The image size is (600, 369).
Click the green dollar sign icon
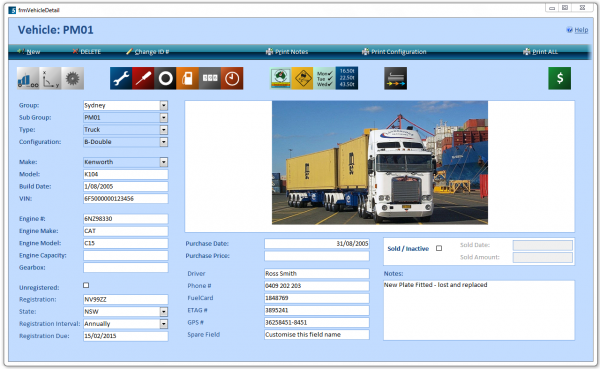click(x=559, y=78)
